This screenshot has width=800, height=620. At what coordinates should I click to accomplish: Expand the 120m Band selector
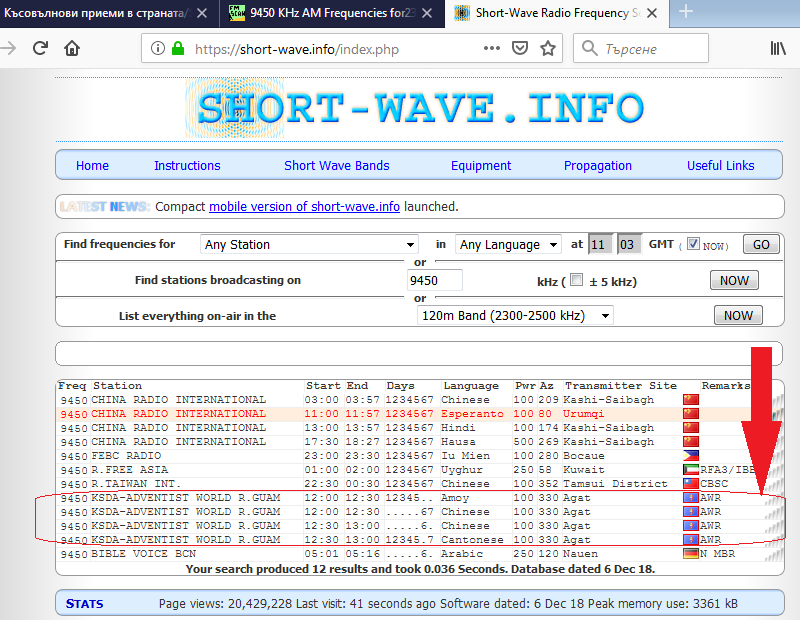click(x=515, y=315)
